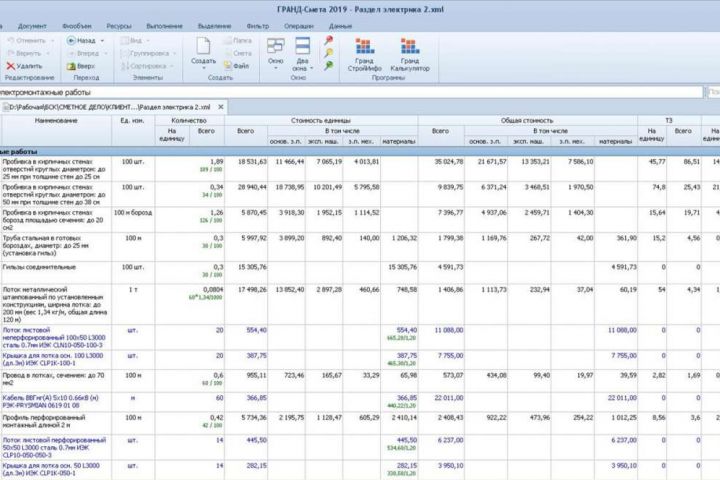Click the Папка create folder button
The width and height of the screenshot is (720, 480).
coord(238,40)
